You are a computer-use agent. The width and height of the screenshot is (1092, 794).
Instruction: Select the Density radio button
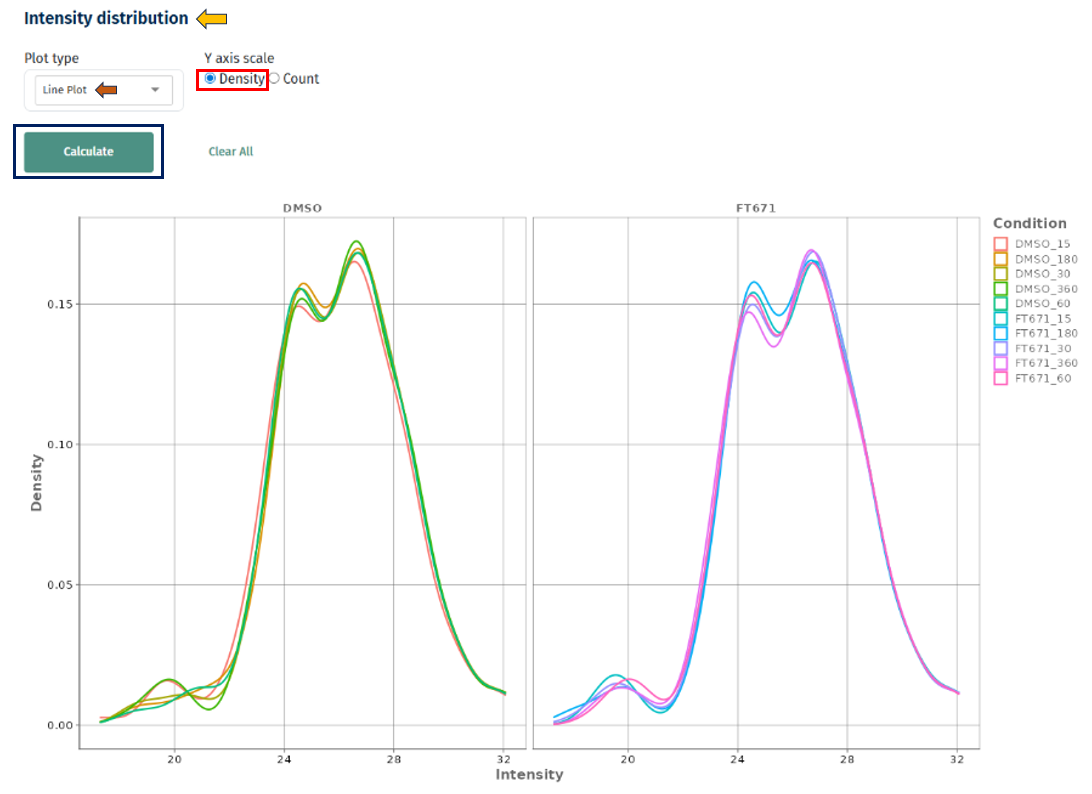coord(209,79)
